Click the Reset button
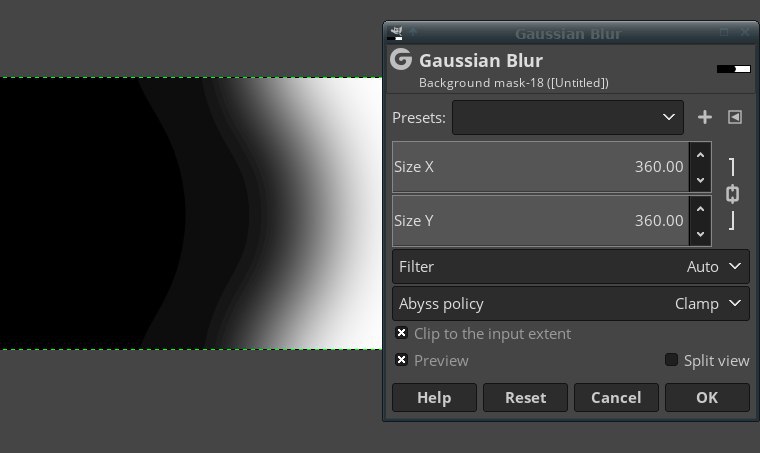The height and width of the screenshot is (453, 760). [x=525, y=397]
